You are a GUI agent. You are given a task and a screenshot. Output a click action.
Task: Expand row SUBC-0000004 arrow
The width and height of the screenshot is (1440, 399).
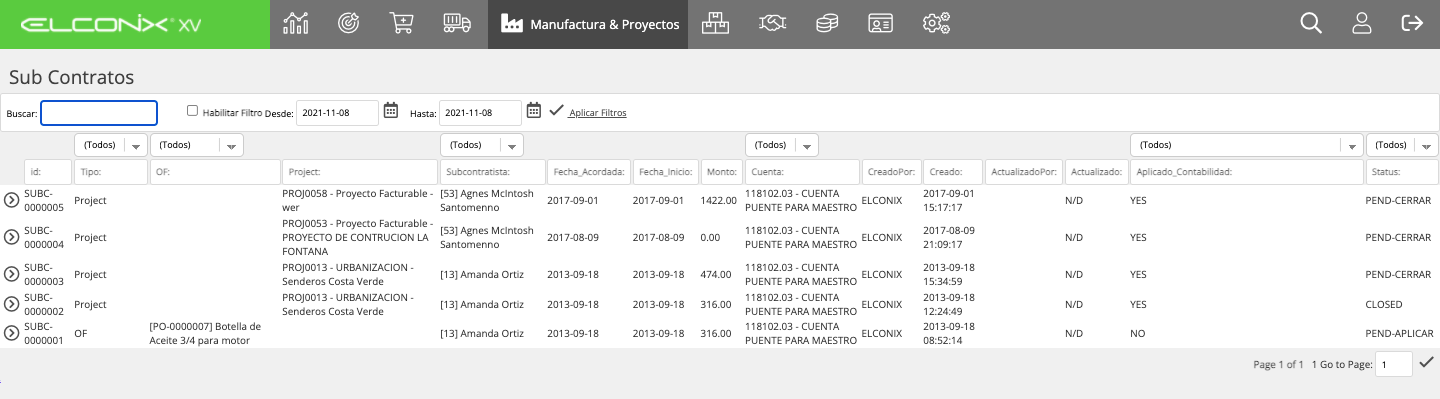click(x=12, y=237)
